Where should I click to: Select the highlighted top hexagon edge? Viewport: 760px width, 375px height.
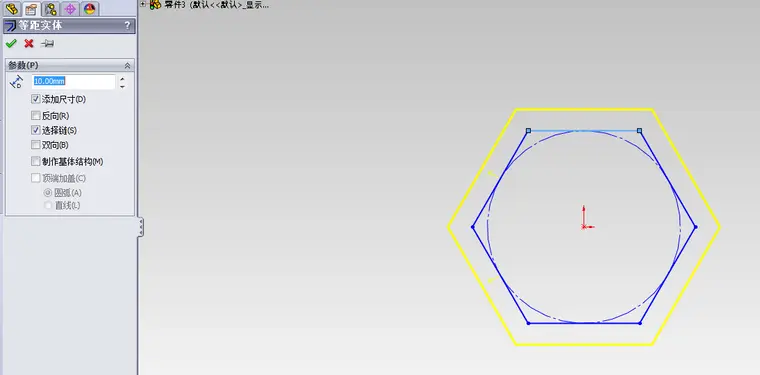point(584,130)
